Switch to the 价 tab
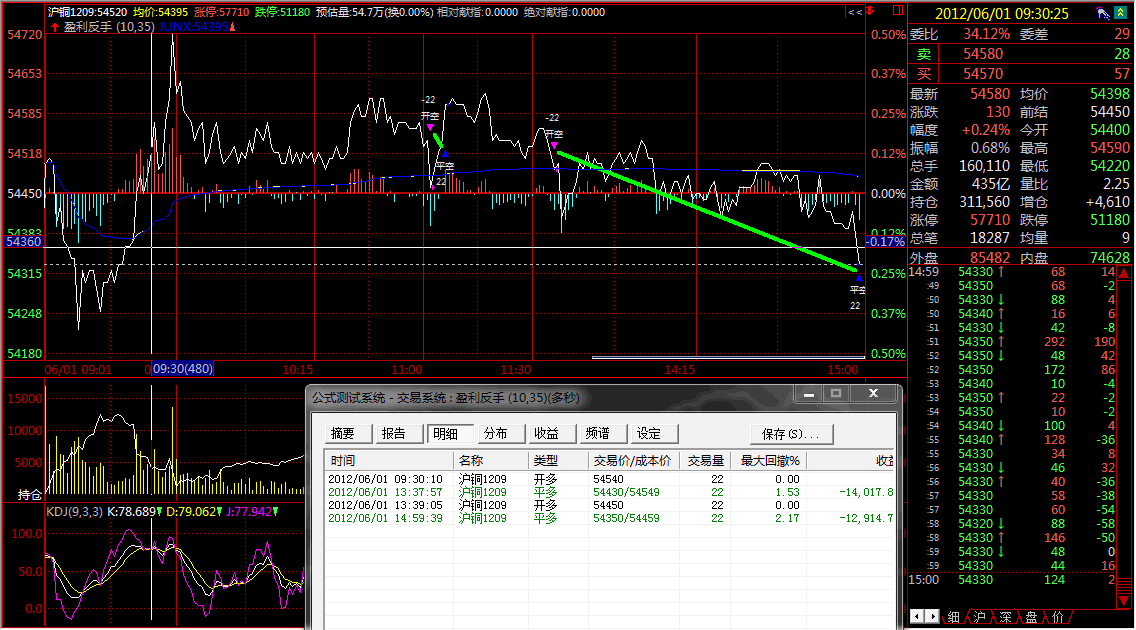 click(1058, 617)
